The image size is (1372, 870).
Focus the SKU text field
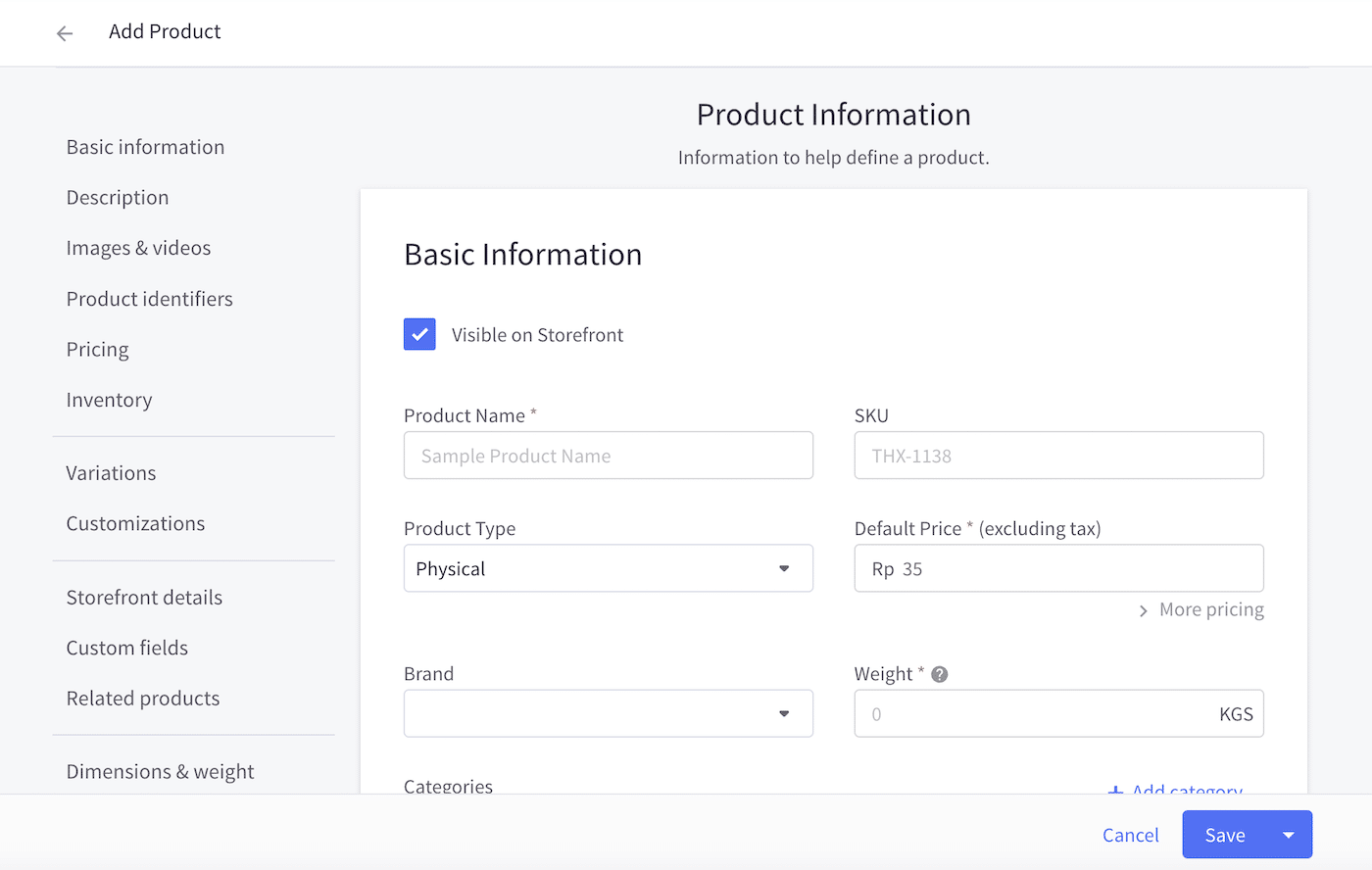click(x=1058, y=455)
